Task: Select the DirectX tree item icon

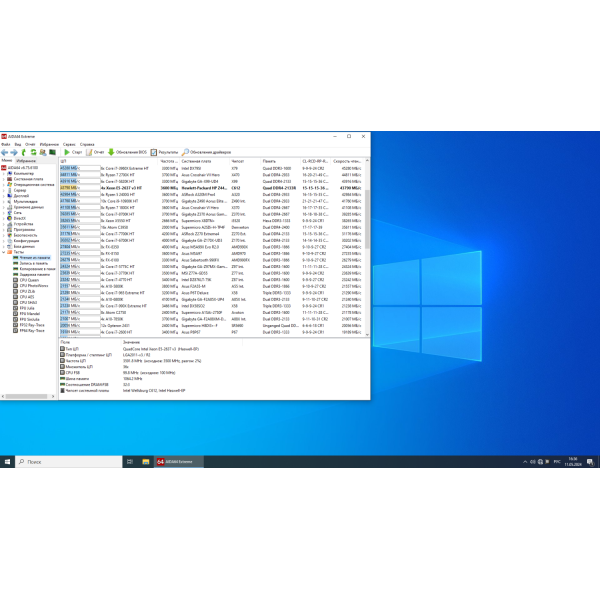Action: pyautogui.click(x=10, y=218)
